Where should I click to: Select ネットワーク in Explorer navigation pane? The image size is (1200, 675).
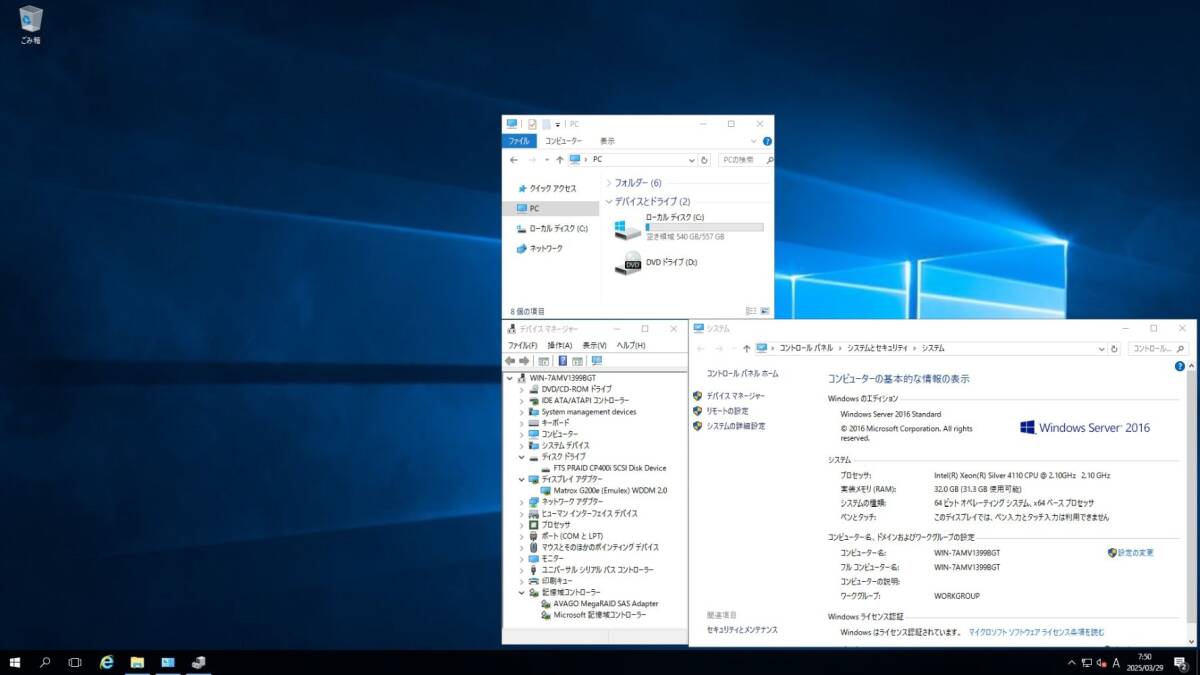[x=546, y=248]
